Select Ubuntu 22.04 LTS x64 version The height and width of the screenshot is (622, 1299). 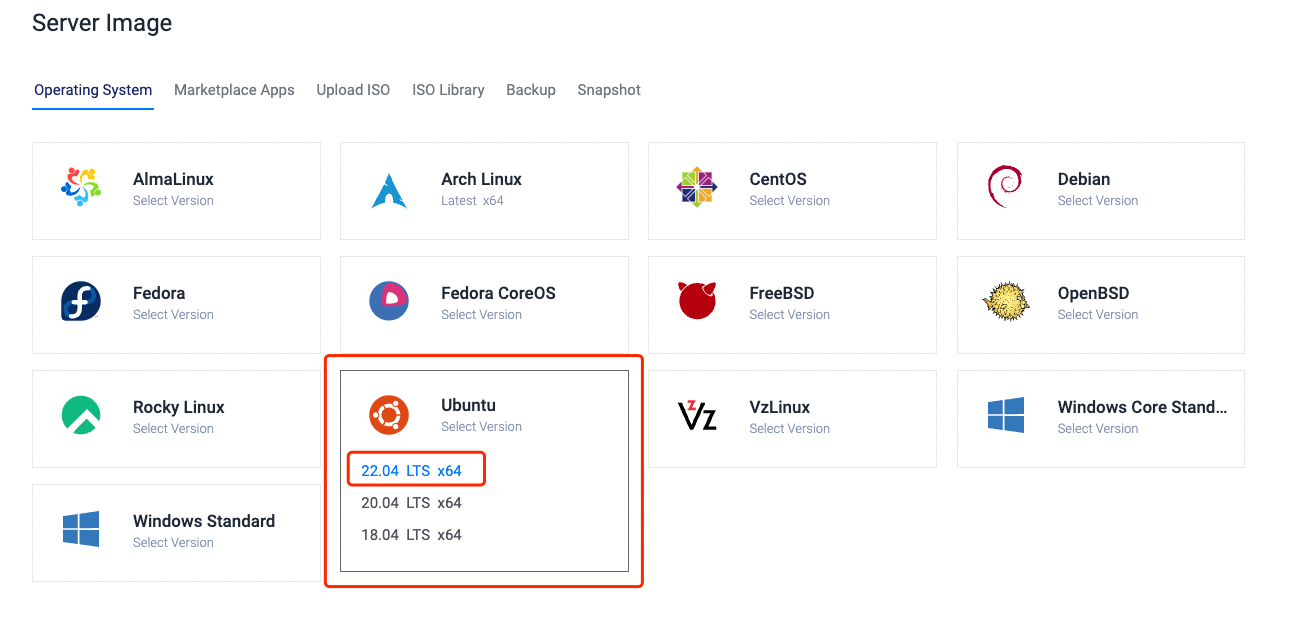click(x=414, y=467)
